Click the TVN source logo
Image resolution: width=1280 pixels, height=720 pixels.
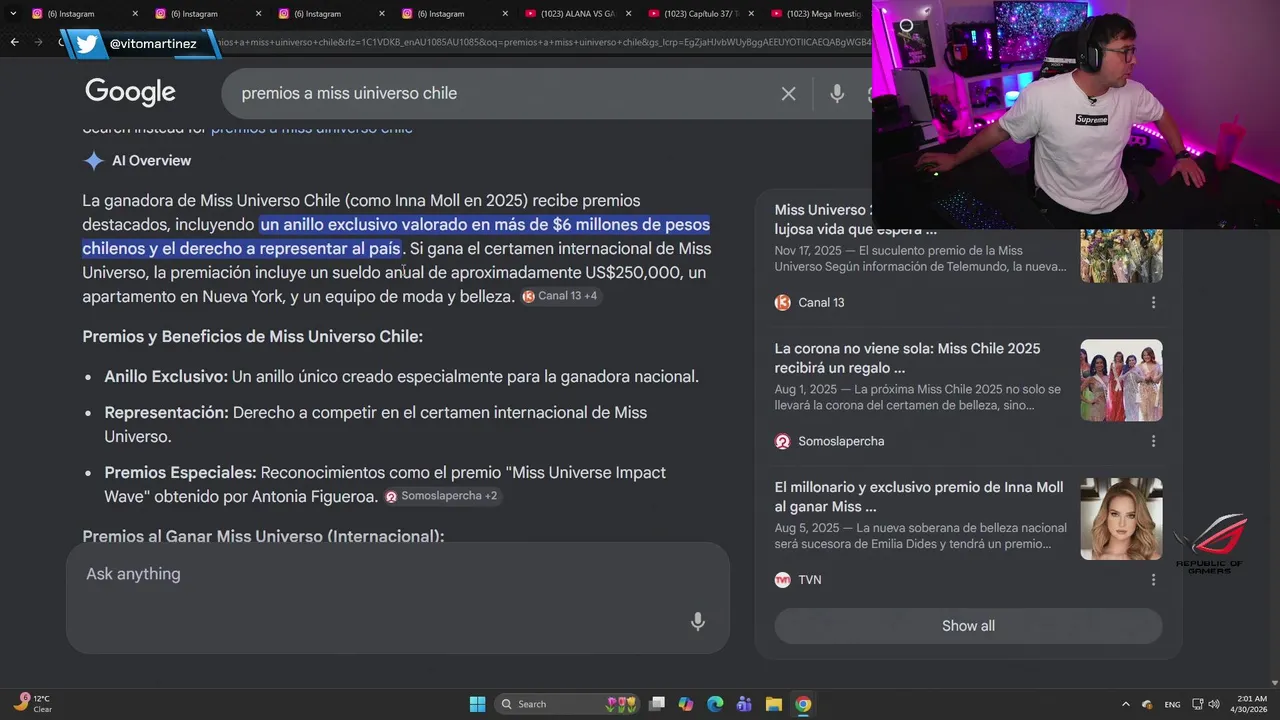point(782,580)
